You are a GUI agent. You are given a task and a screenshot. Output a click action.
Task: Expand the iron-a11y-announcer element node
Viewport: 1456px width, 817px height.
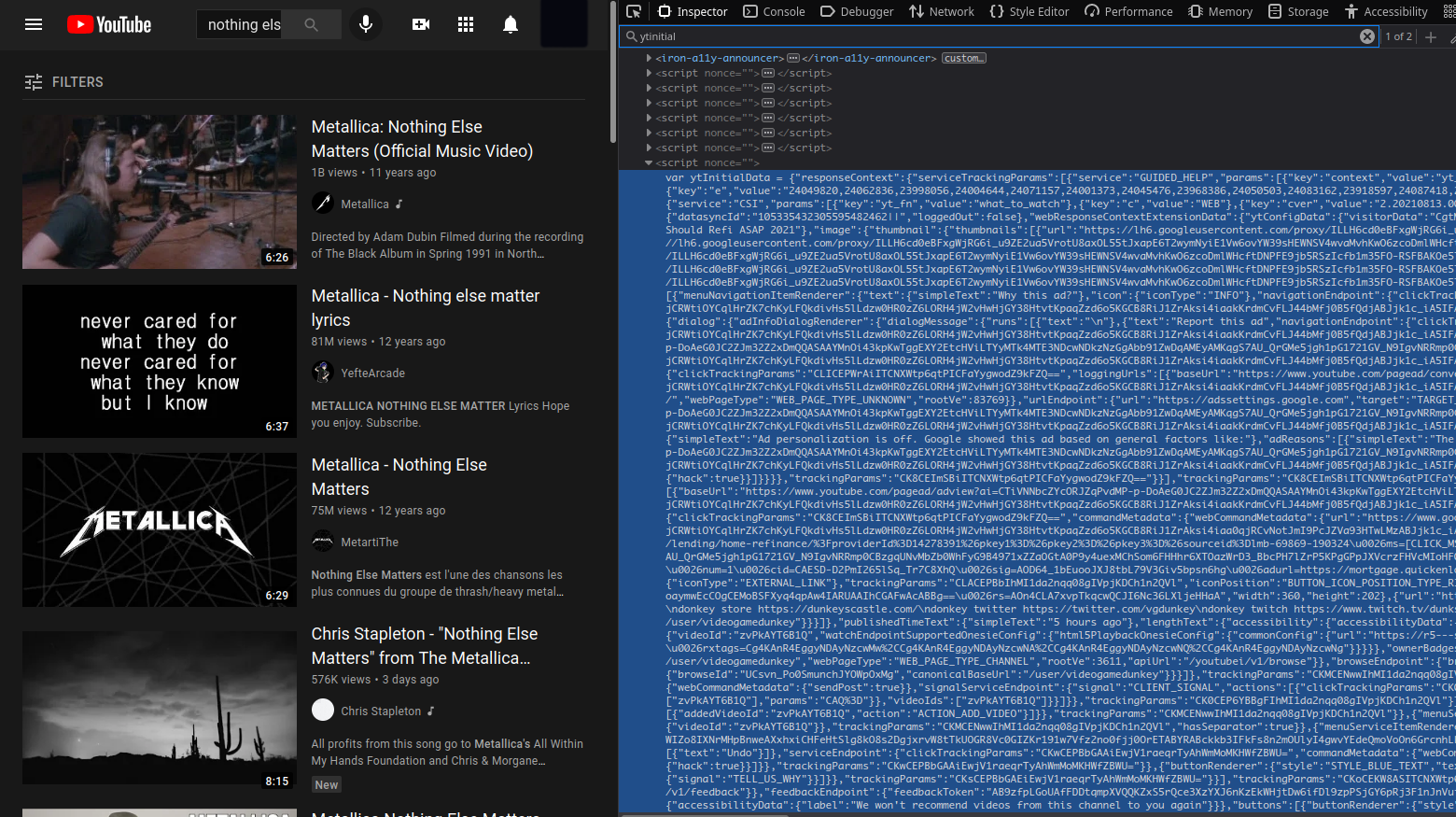tap(648, 57)
